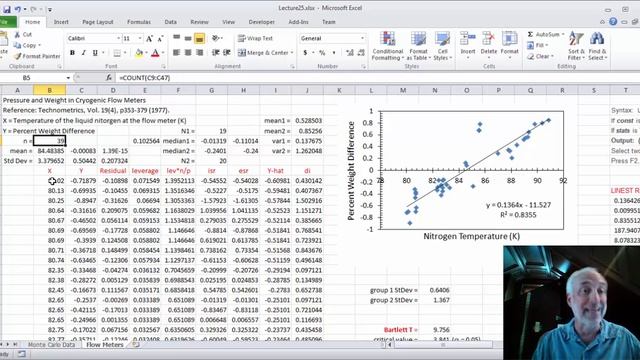Select cell B5 containing 39
Screen dimensions: 640x360
[49, 141]
